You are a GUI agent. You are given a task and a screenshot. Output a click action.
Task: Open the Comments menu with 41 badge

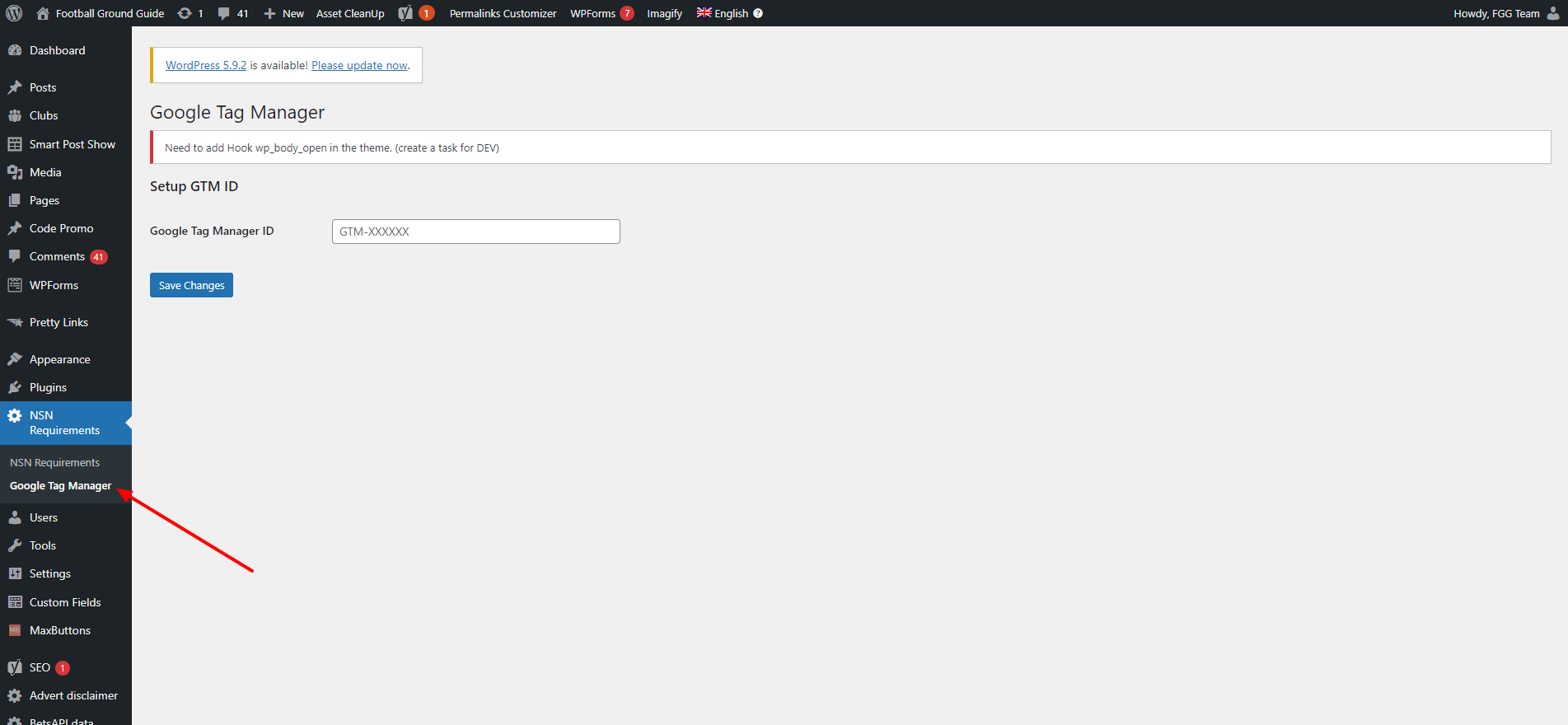point(57,256)
